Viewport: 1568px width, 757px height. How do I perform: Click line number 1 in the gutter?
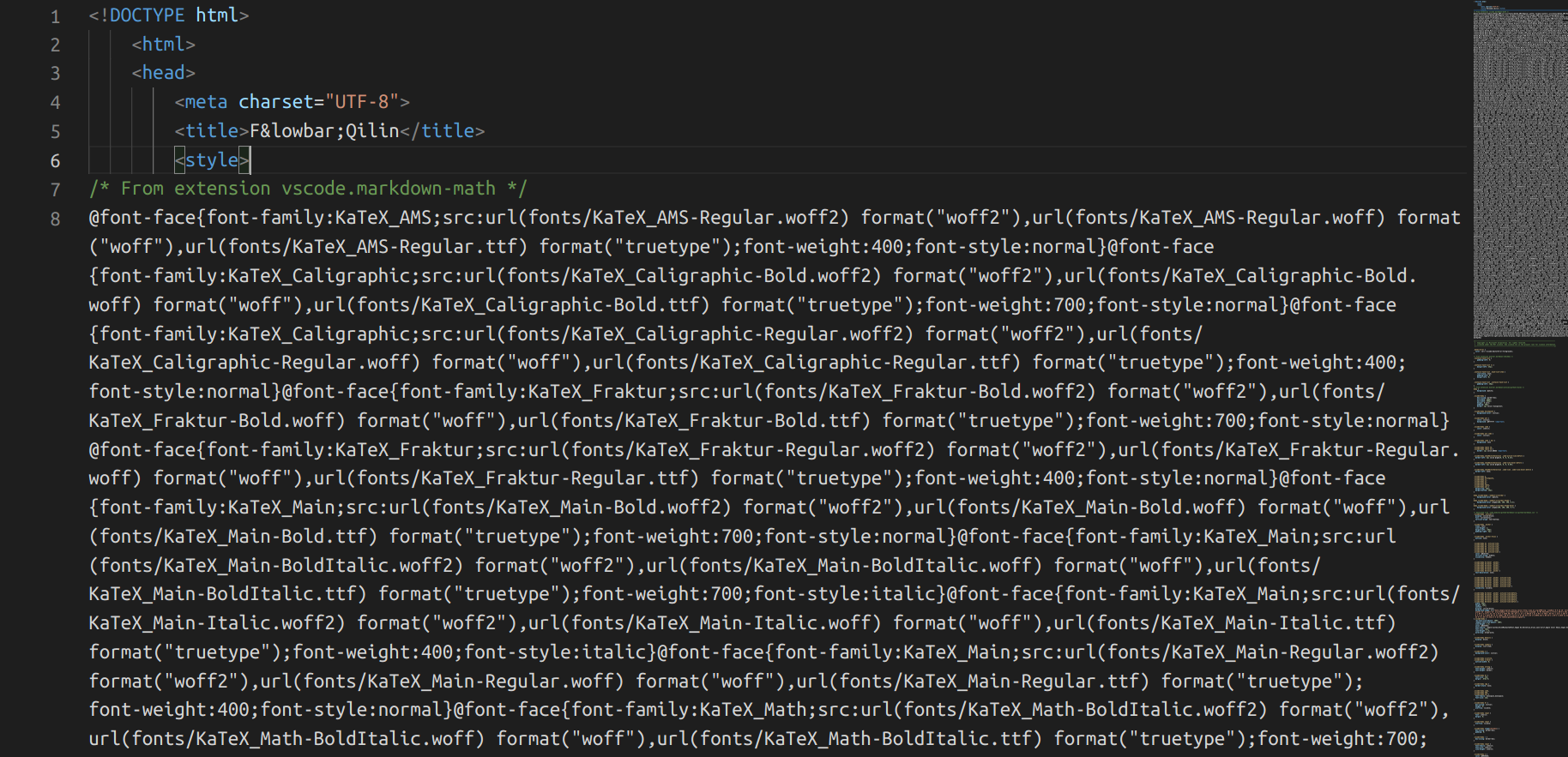coord(56,16)
